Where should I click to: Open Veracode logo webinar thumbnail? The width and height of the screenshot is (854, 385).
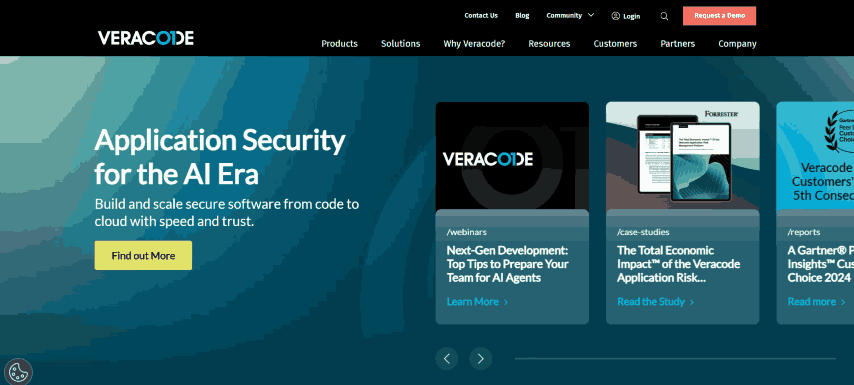tap(512, 156)
